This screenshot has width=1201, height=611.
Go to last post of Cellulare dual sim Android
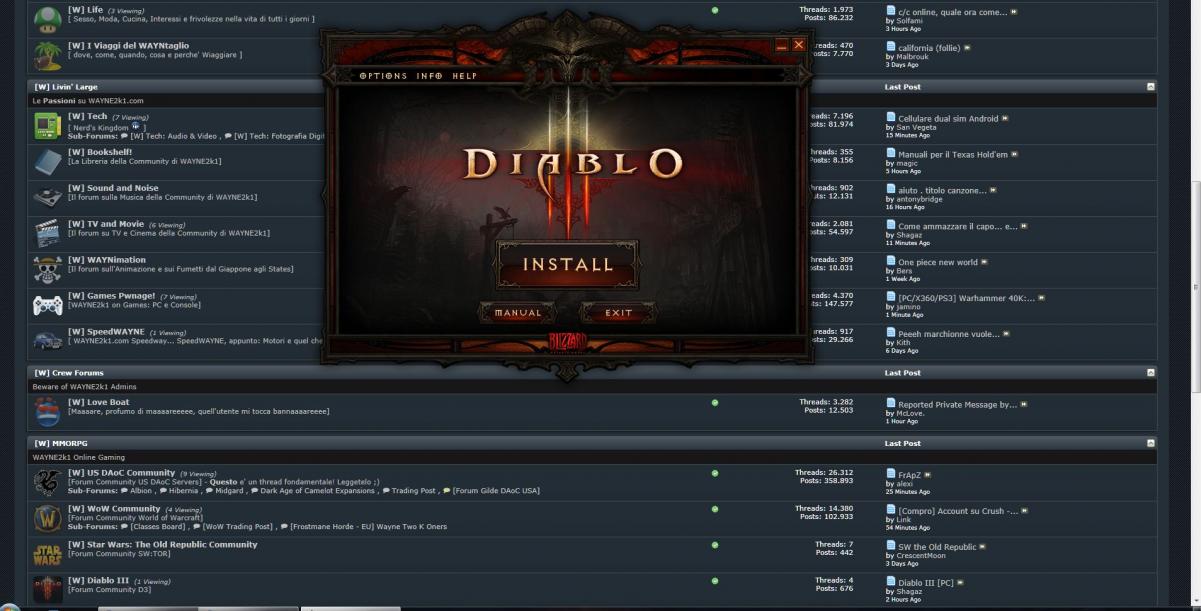[x=1004, y=119]
